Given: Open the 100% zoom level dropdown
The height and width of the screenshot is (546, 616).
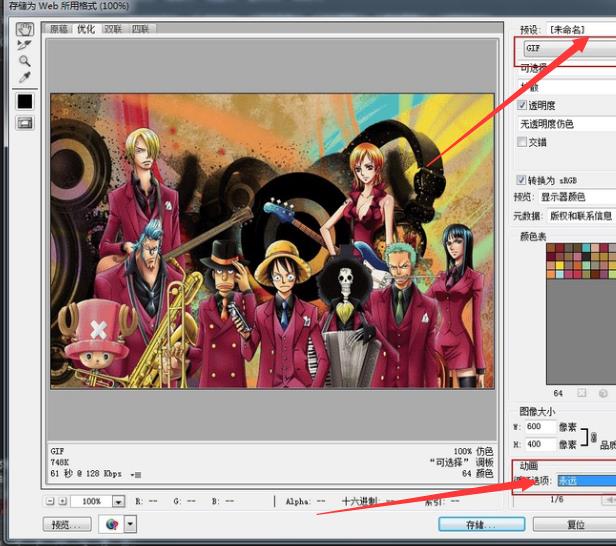Looking at the screenshot, I should tap(118, 501).
